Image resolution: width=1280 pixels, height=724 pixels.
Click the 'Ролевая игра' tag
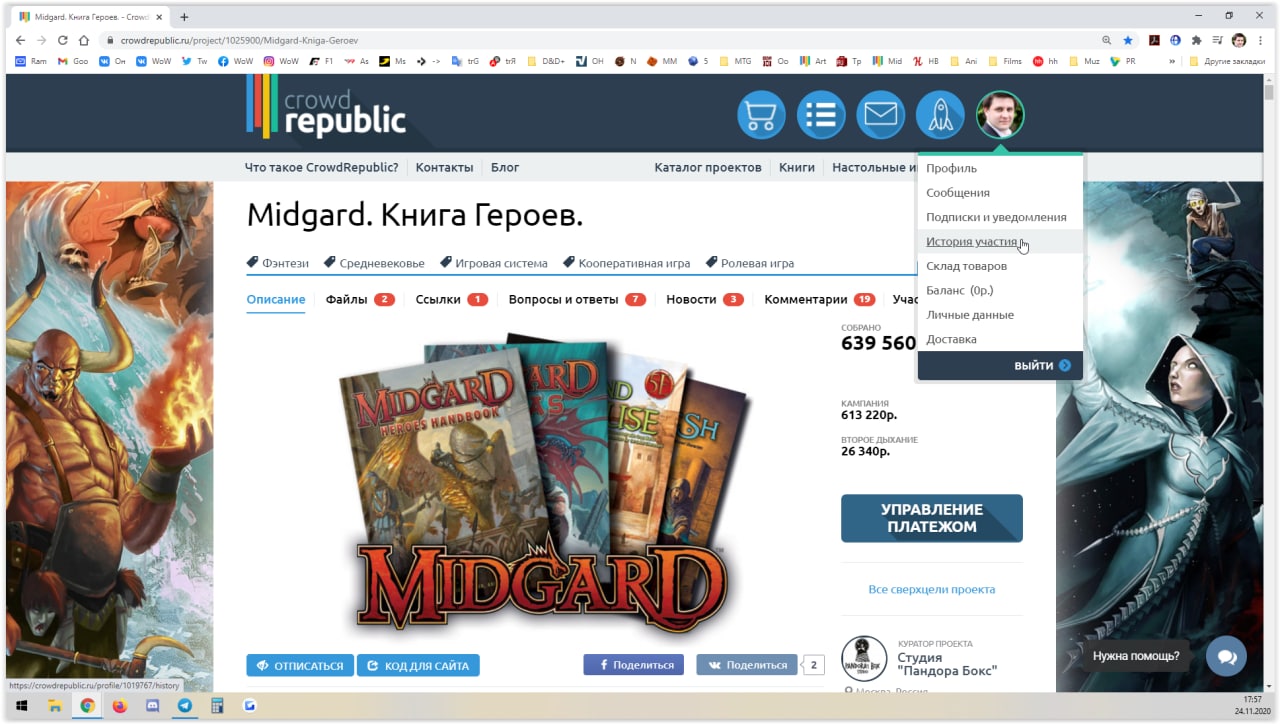click(x=750, y=263)
